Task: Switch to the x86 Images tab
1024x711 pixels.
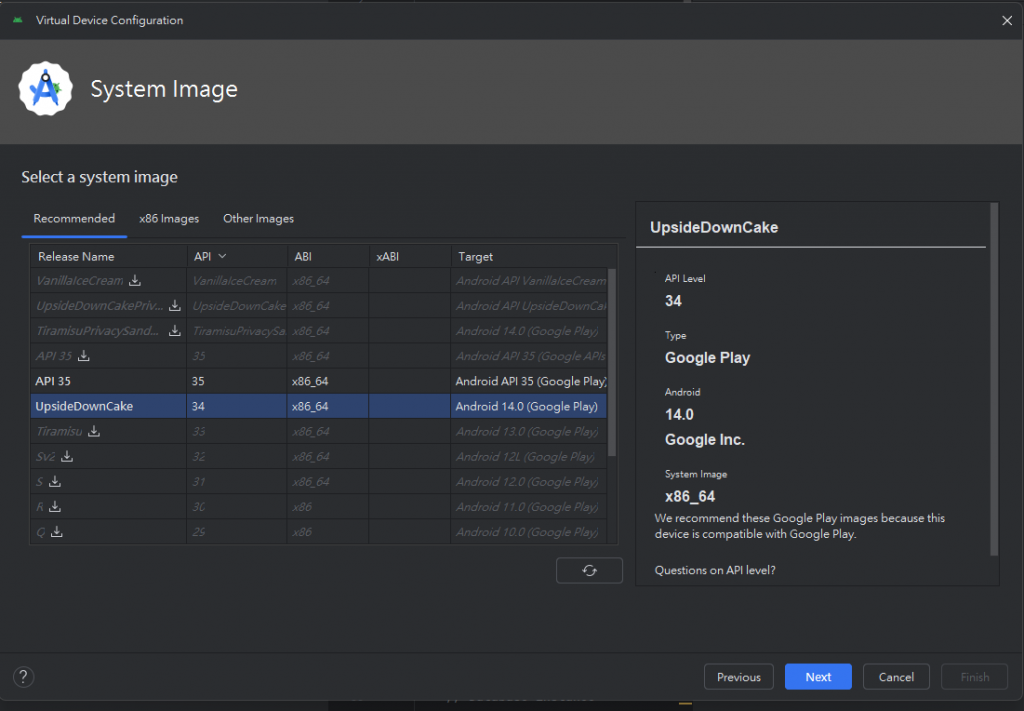Action: 169,219
